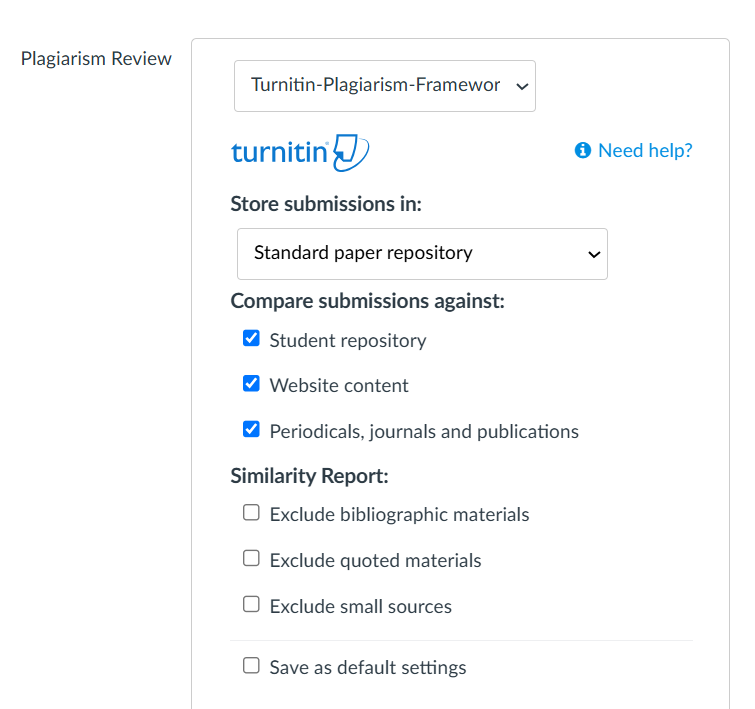
Task: Click the Plagiarism Review label
Action: coord(96,59)
